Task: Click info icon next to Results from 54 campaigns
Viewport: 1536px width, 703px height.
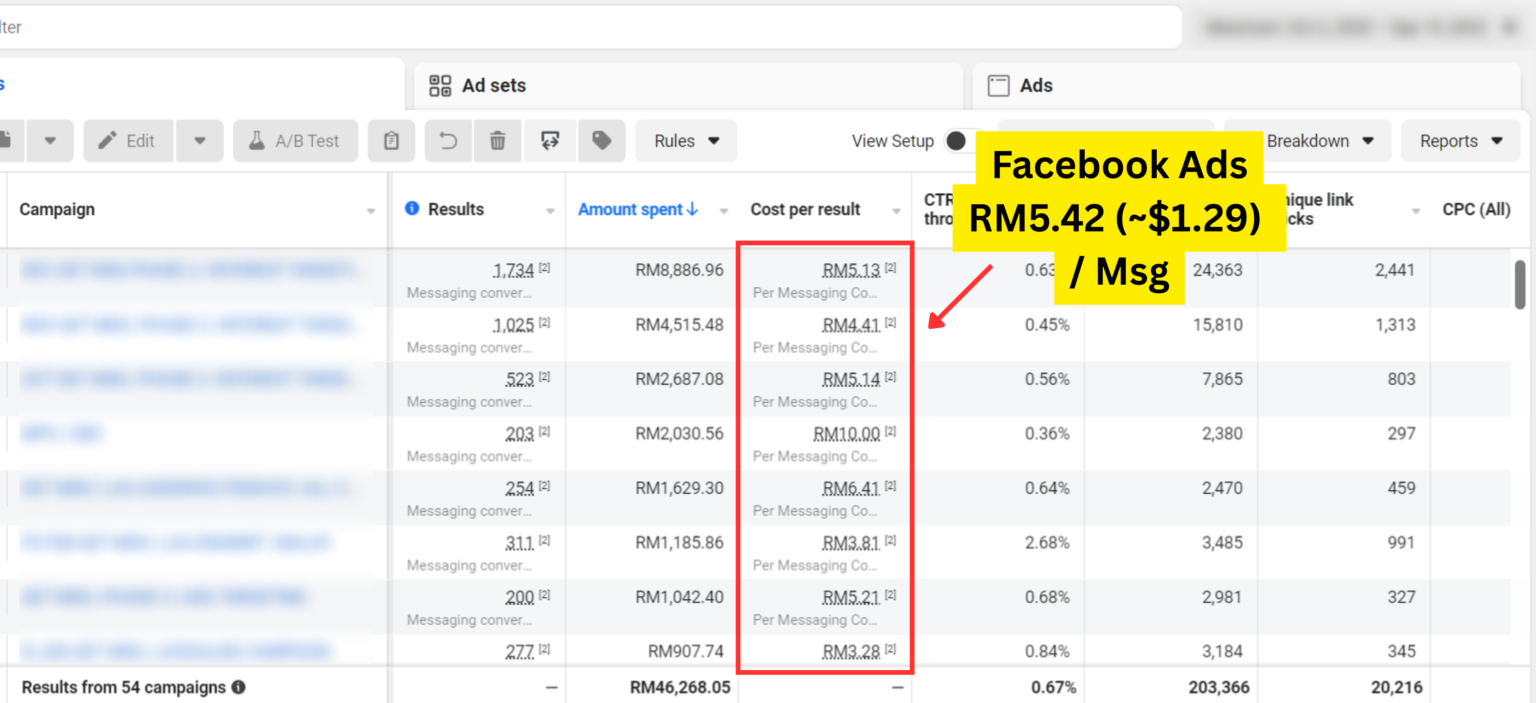Action: click(x=239, y=688)
